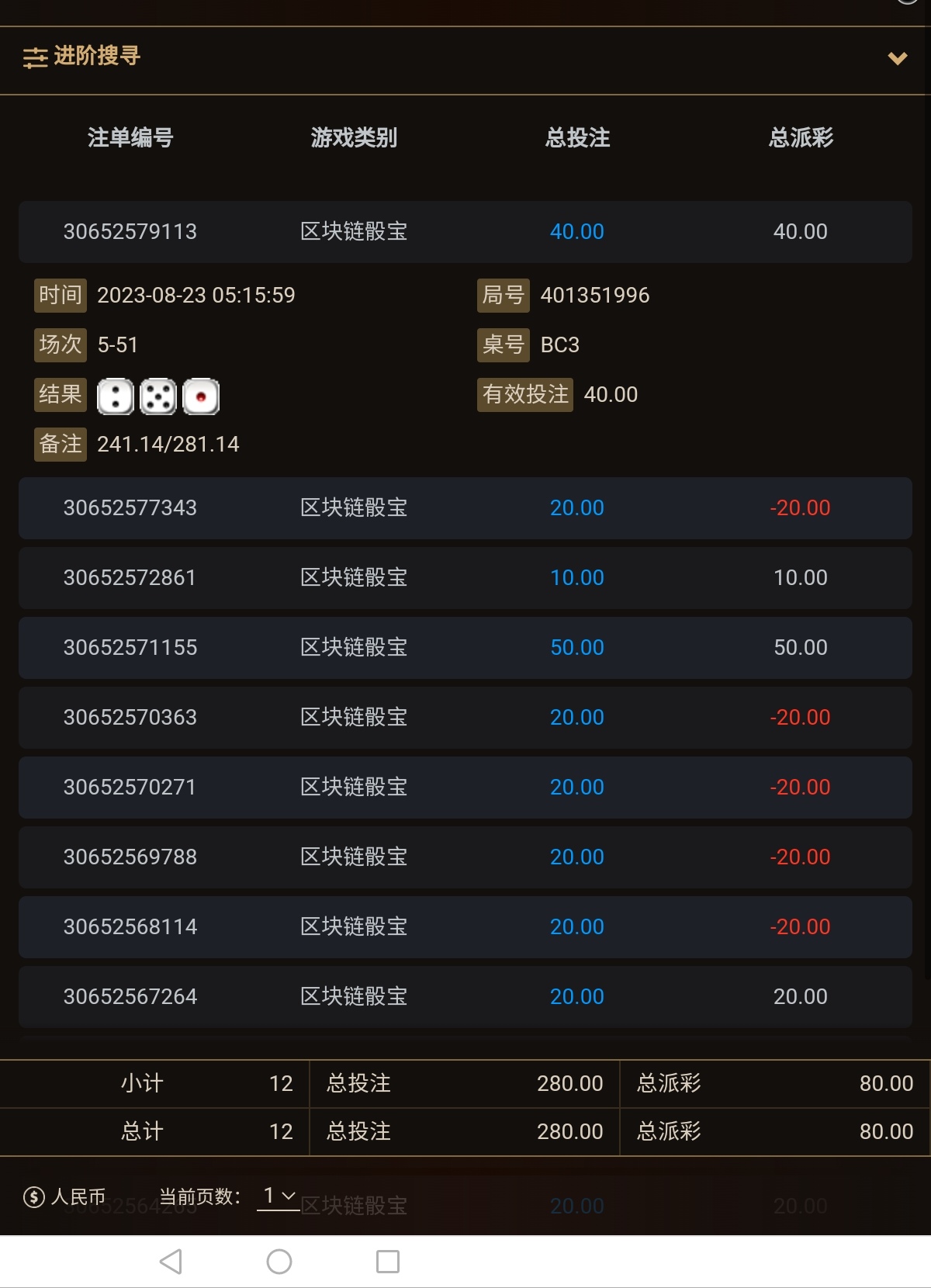Sort by the bet number column header
931x1288 pixels.
[130, 138]
